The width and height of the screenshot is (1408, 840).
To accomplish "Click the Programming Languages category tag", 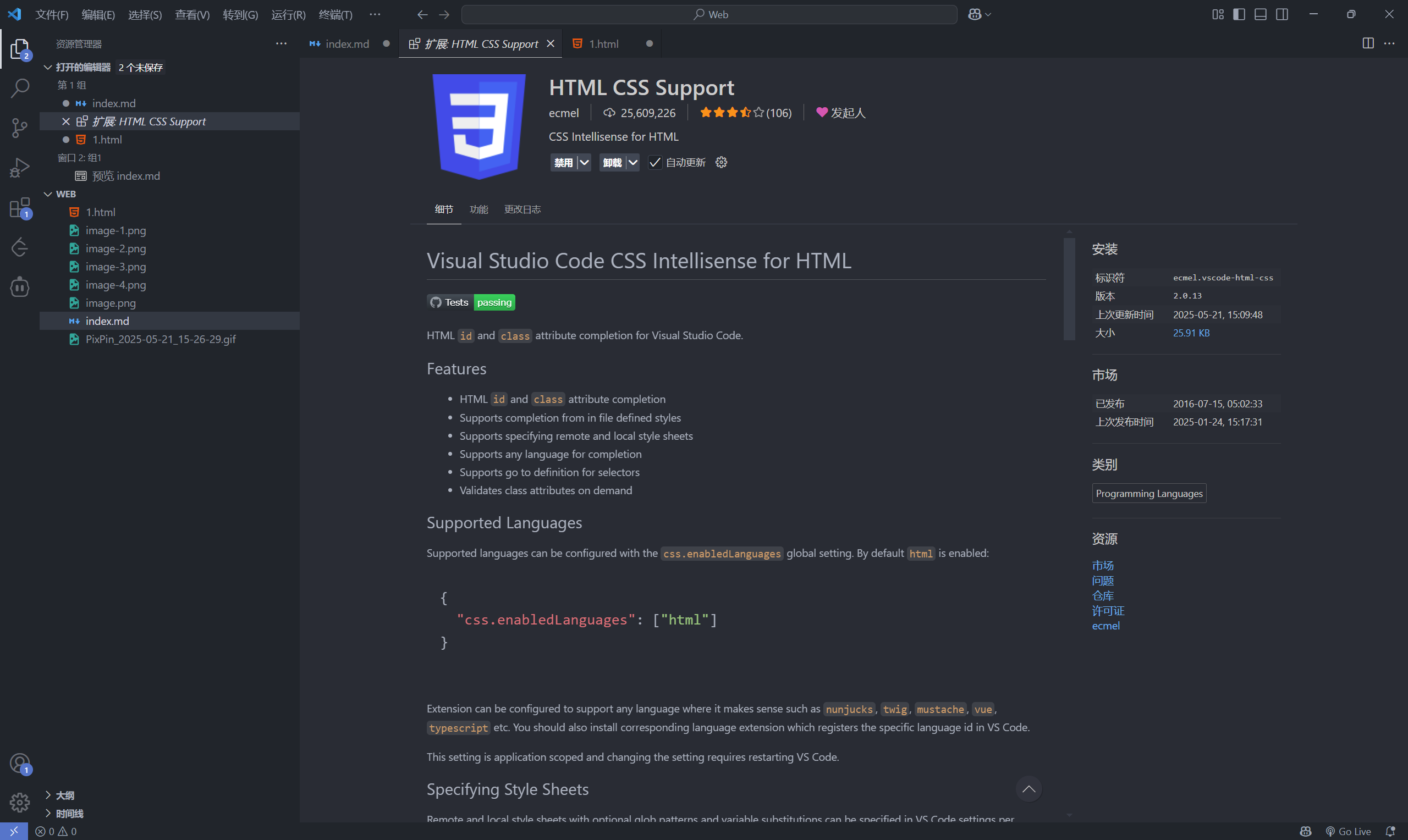I will 1149,493.
